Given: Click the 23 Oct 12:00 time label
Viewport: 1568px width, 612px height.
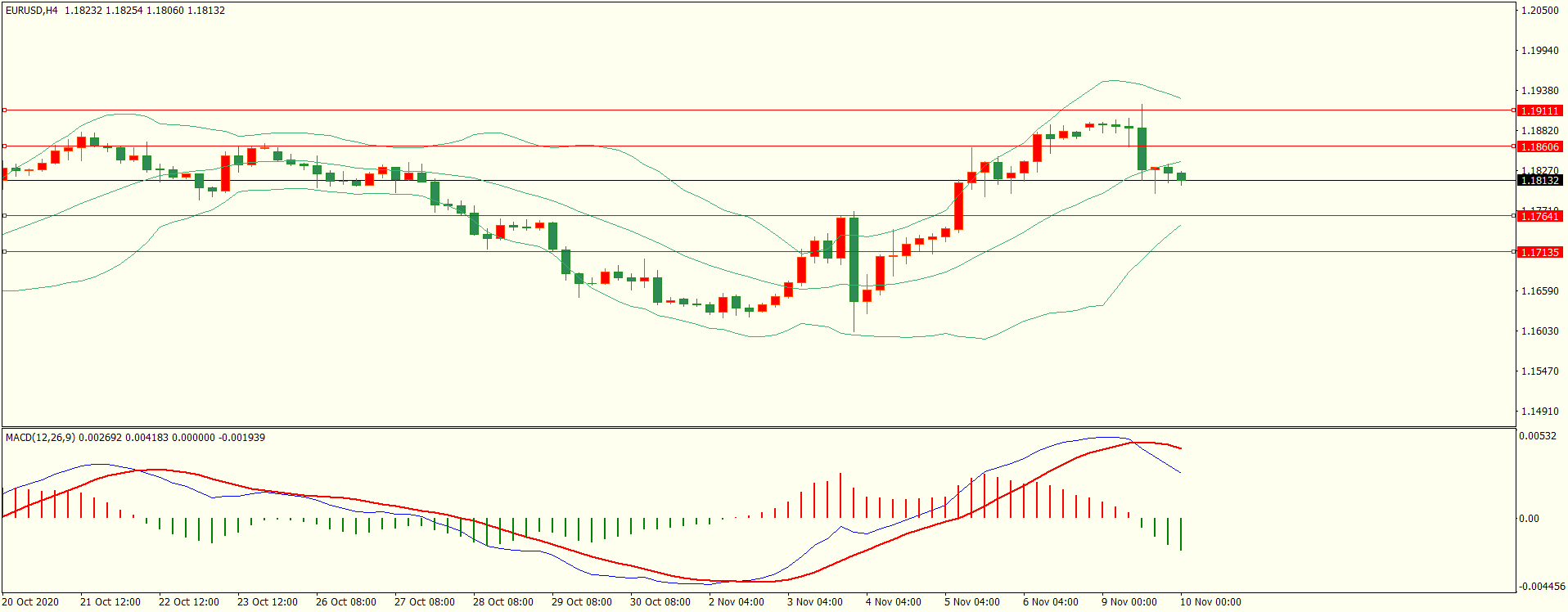Looking at the screenshot, I should click(x=268, y=602).
